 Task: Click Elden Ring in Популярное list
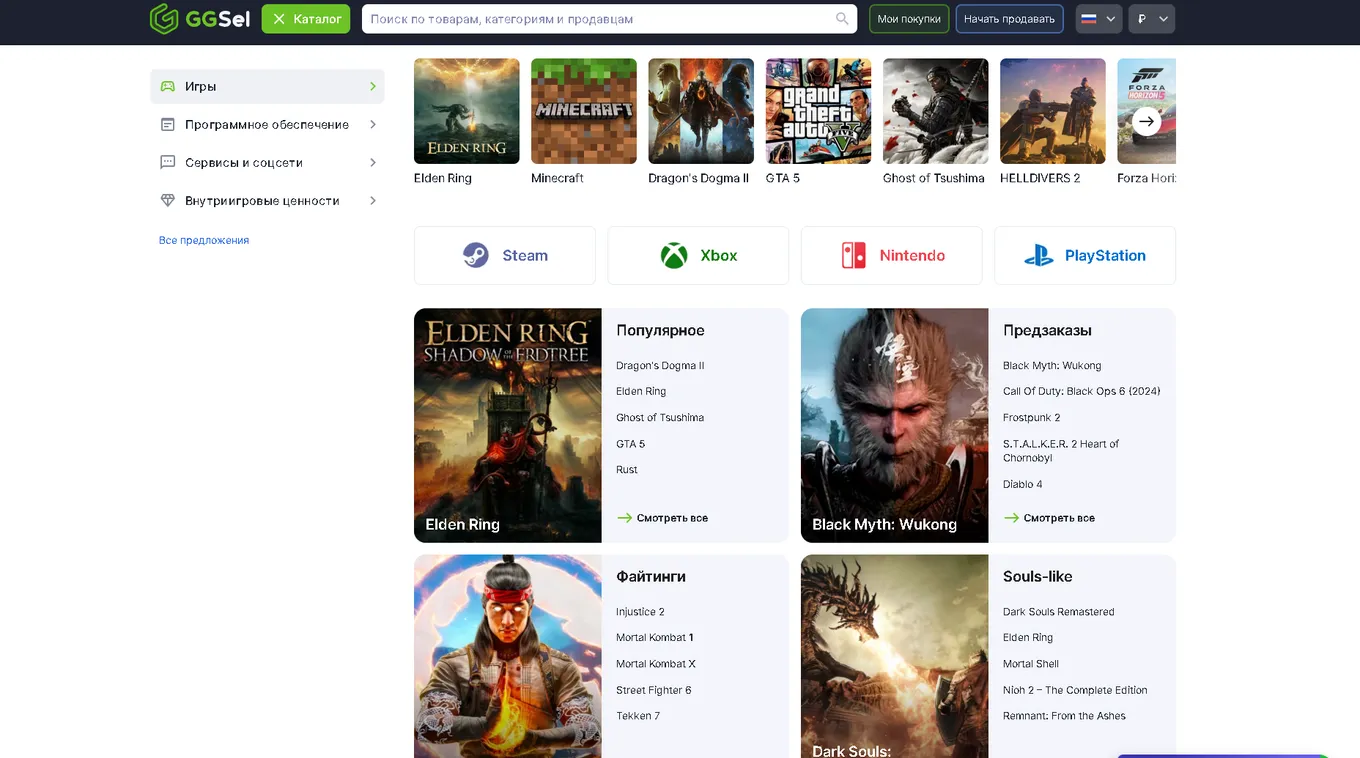(641, 392)
